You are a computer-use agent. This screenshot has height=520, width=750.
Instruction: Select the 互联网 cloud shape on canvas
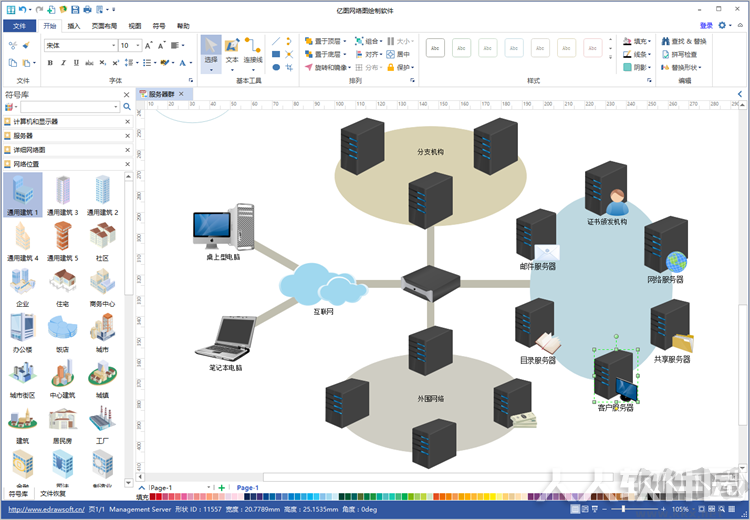click(323, 285)
